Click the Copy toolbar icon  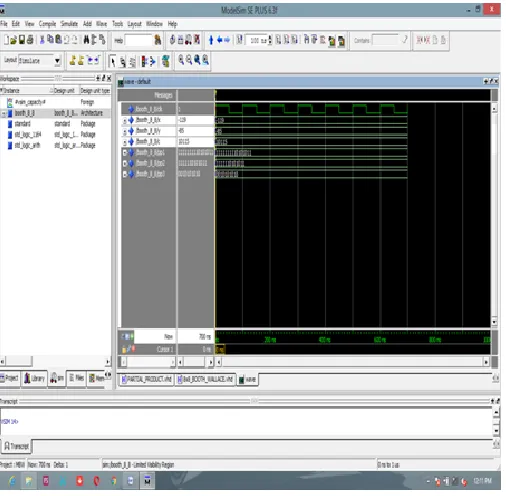tap(50, 40)
